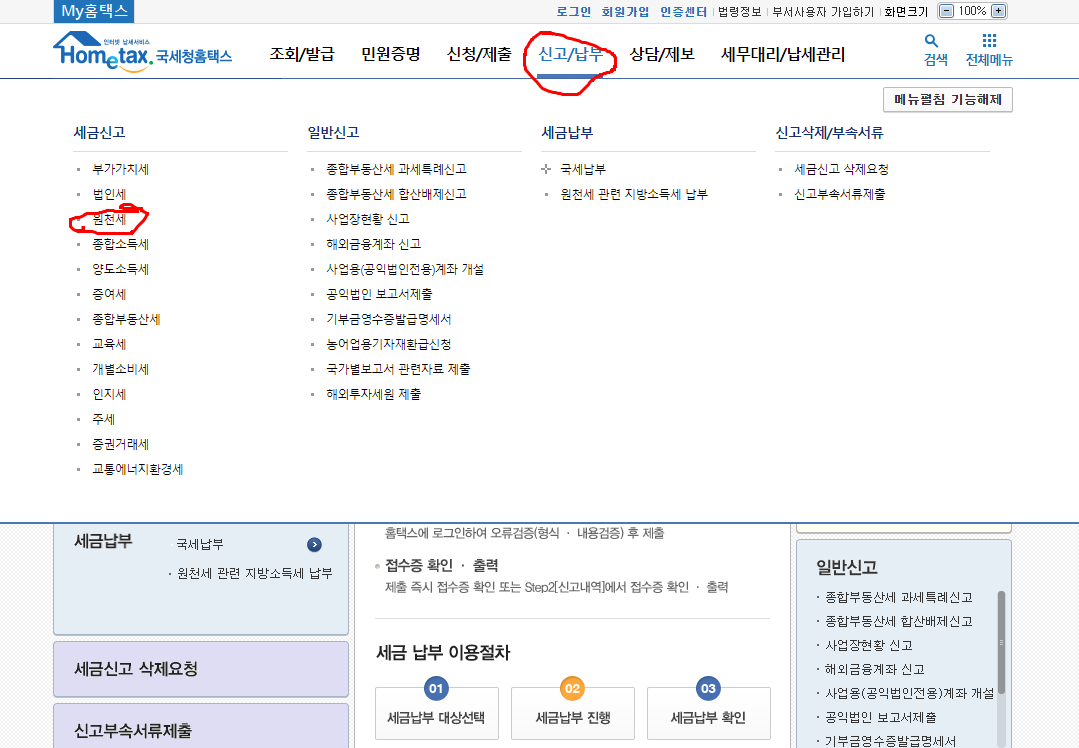
Task: Open 종합부동산세 합산배제신고 in dropdown menu
Action: tap(396, 194)
